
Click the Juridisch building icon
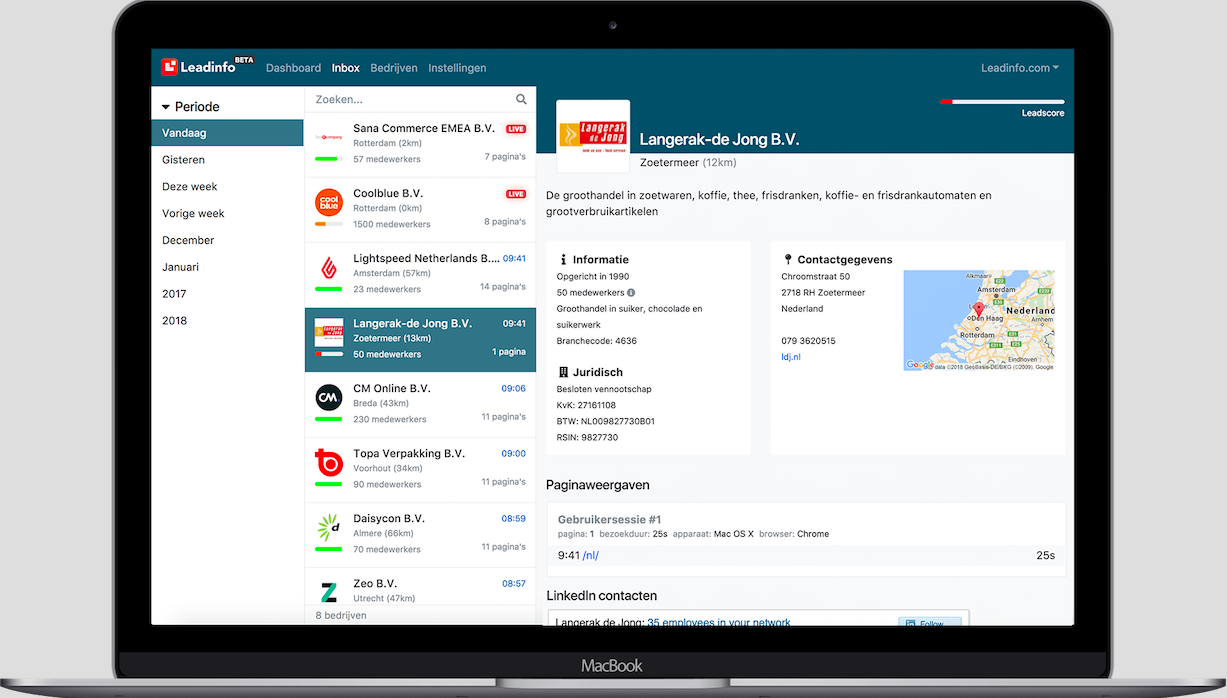(x=564, y=372)
